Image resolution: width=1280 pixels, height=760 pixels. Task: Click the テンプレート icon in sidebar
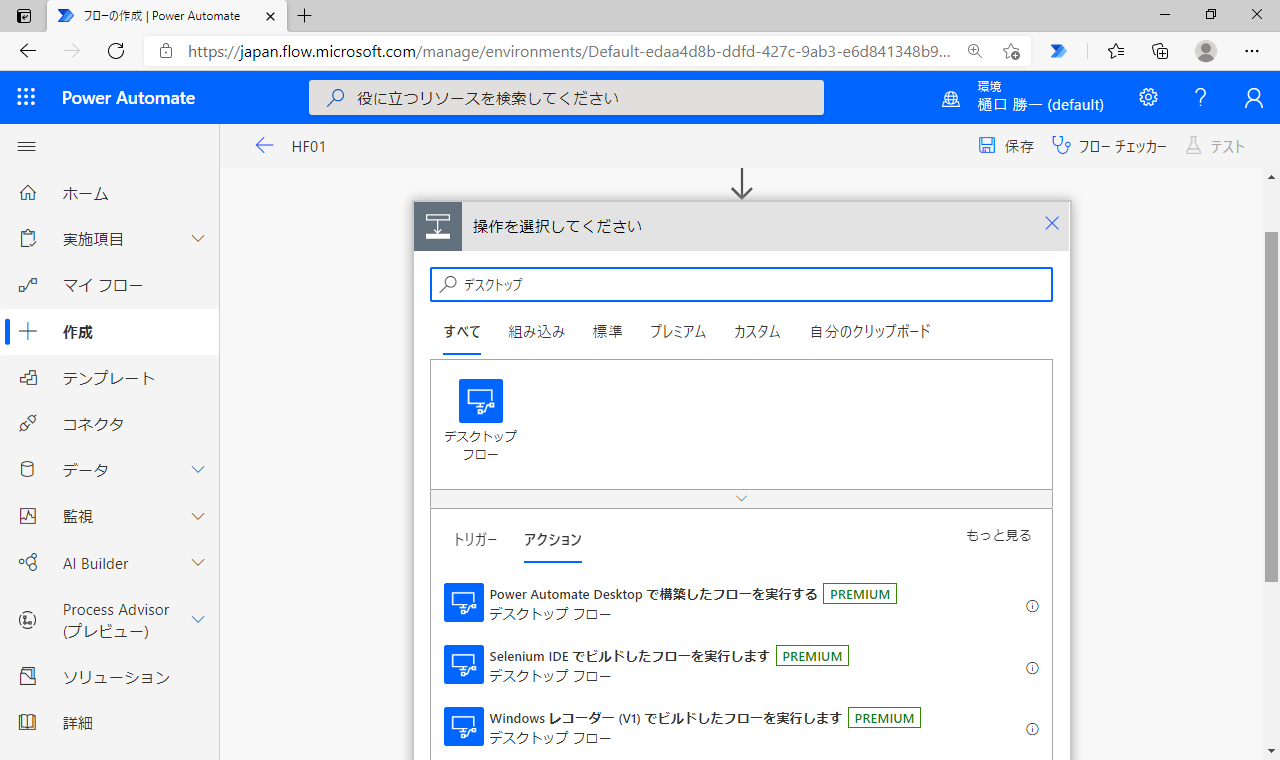[28, 378]
